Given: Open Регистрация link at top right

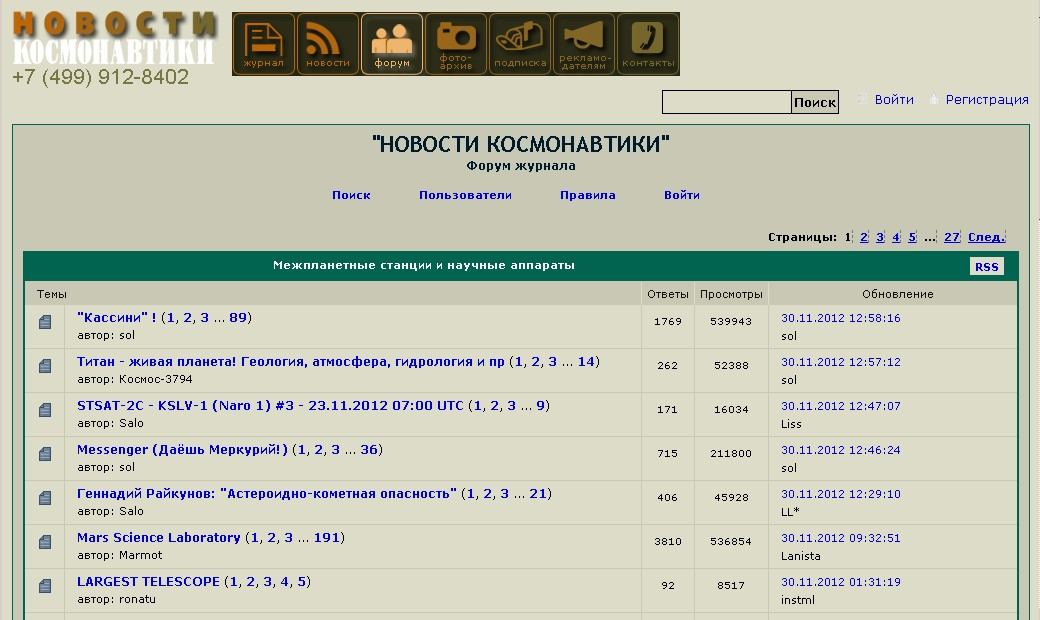Looking at the screenshot, I should tap(986, 100).
